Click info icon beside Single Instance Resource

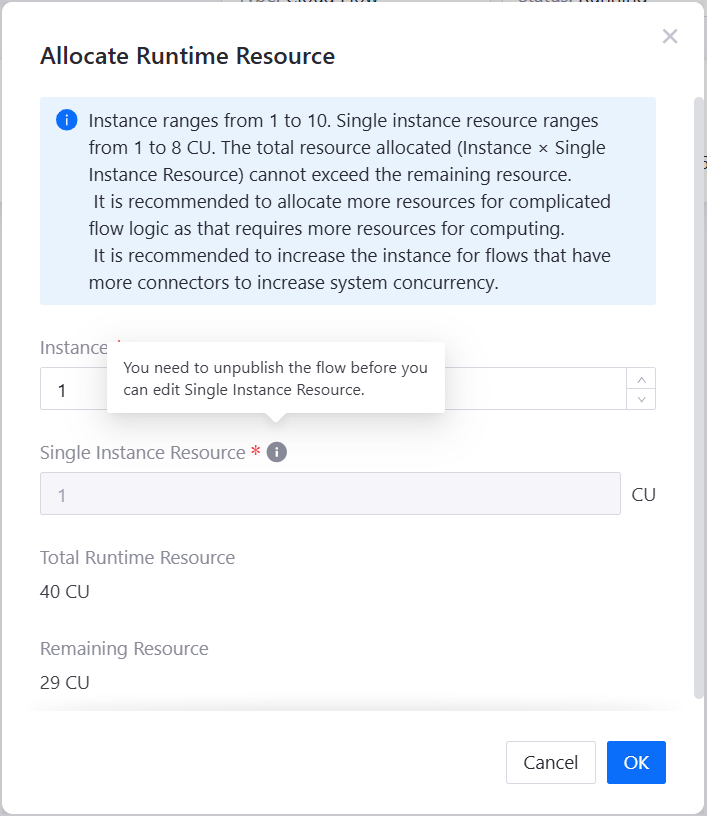277,453
